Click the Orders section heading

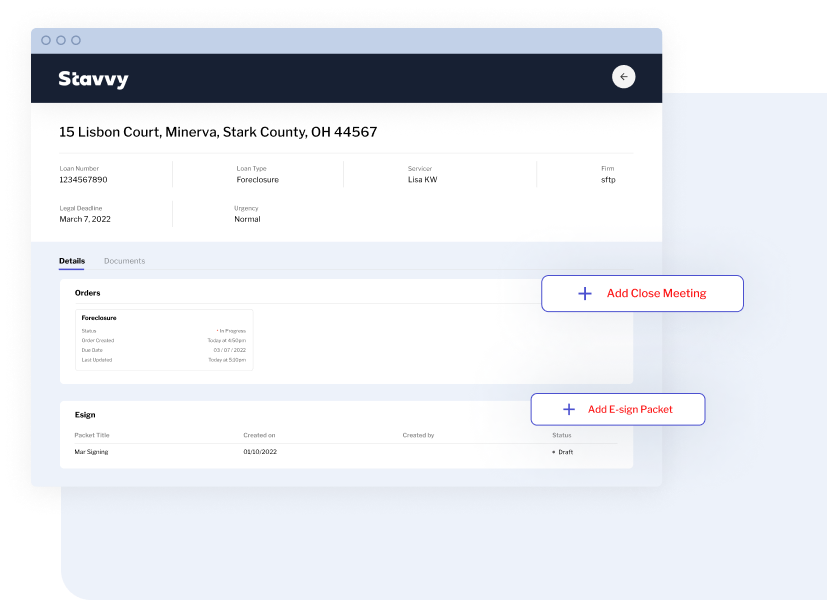click(x=88, y=293)
